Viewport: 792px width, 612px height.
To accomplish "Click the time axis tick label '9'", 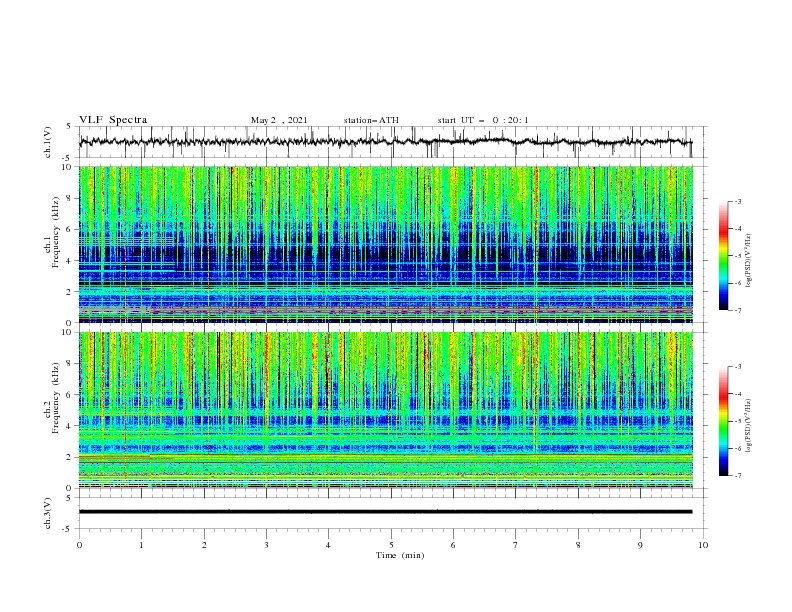I will click(640, 545).
